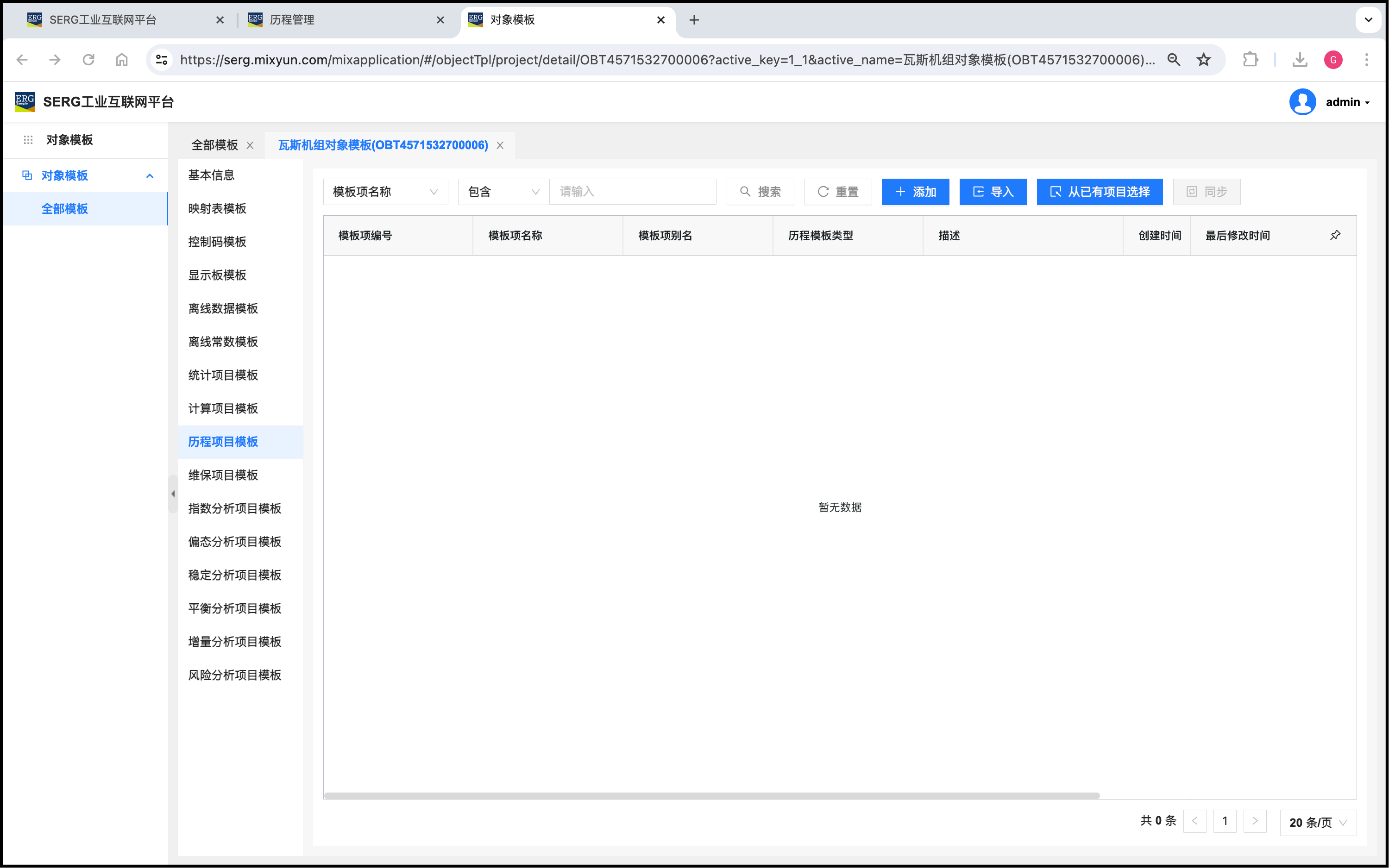Open the browser extensions puzzle icon
This screenshot has width=1389, height=868.
click(1250, 60)
